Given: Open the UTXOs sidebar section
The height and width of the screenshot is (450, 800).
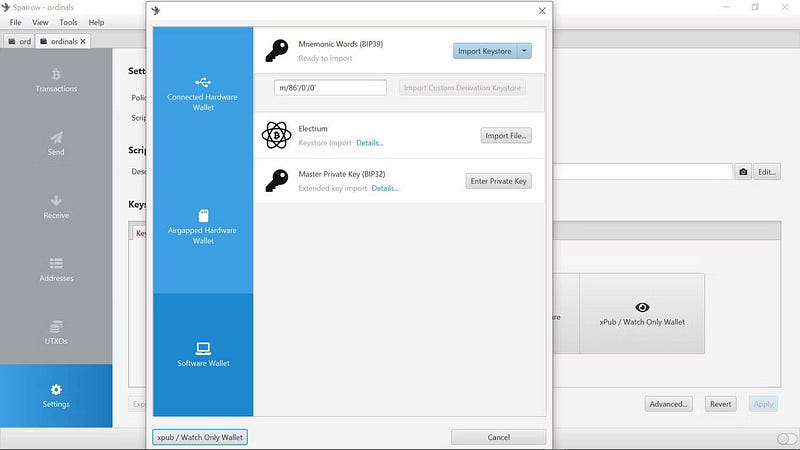Looking at the screenshot, I should coord(56,333).
